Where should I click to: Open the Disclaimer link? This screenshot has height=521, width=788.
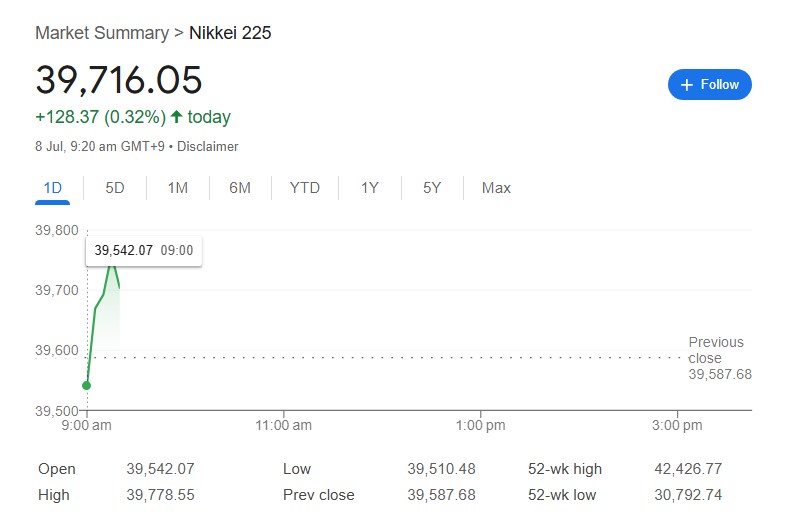[208, 147]
